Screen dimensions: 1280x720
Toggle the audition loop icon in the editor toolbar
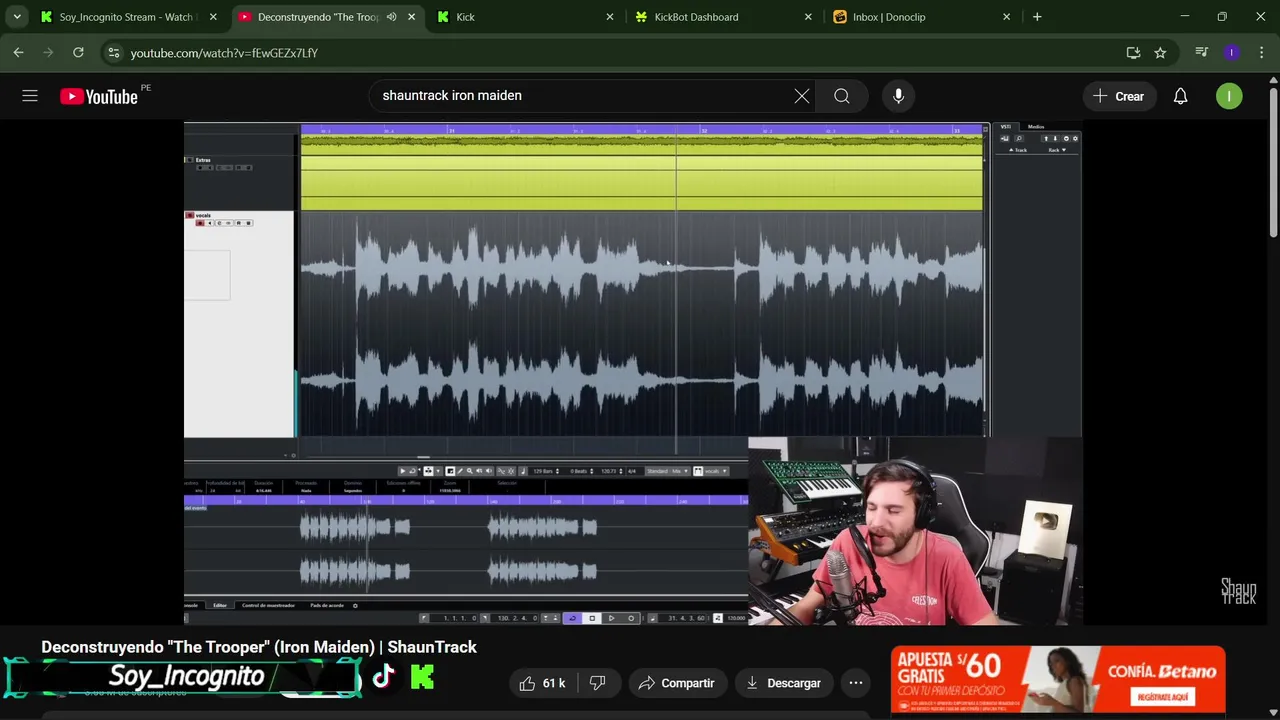pyautogui.click(x=412, y=471)
